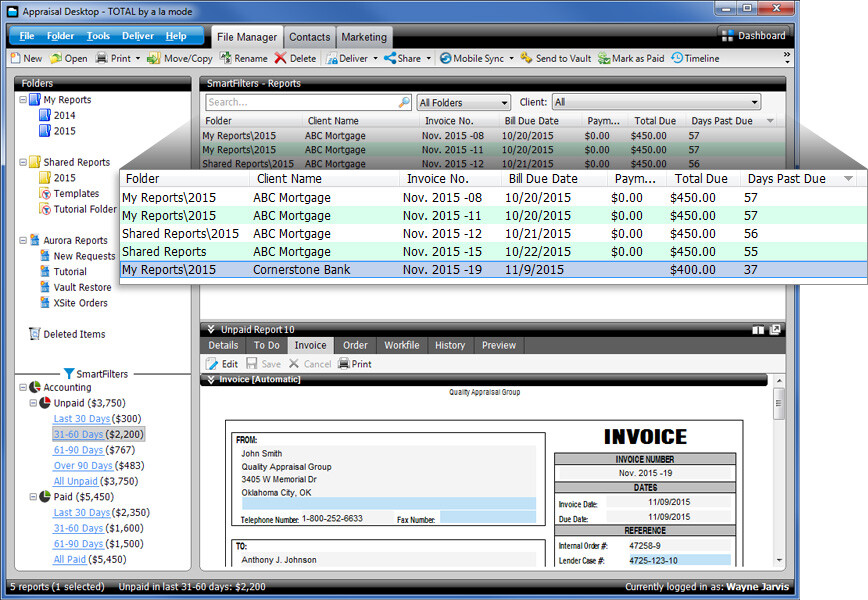Click the SmartFilters funnel icon

point(69,374)
